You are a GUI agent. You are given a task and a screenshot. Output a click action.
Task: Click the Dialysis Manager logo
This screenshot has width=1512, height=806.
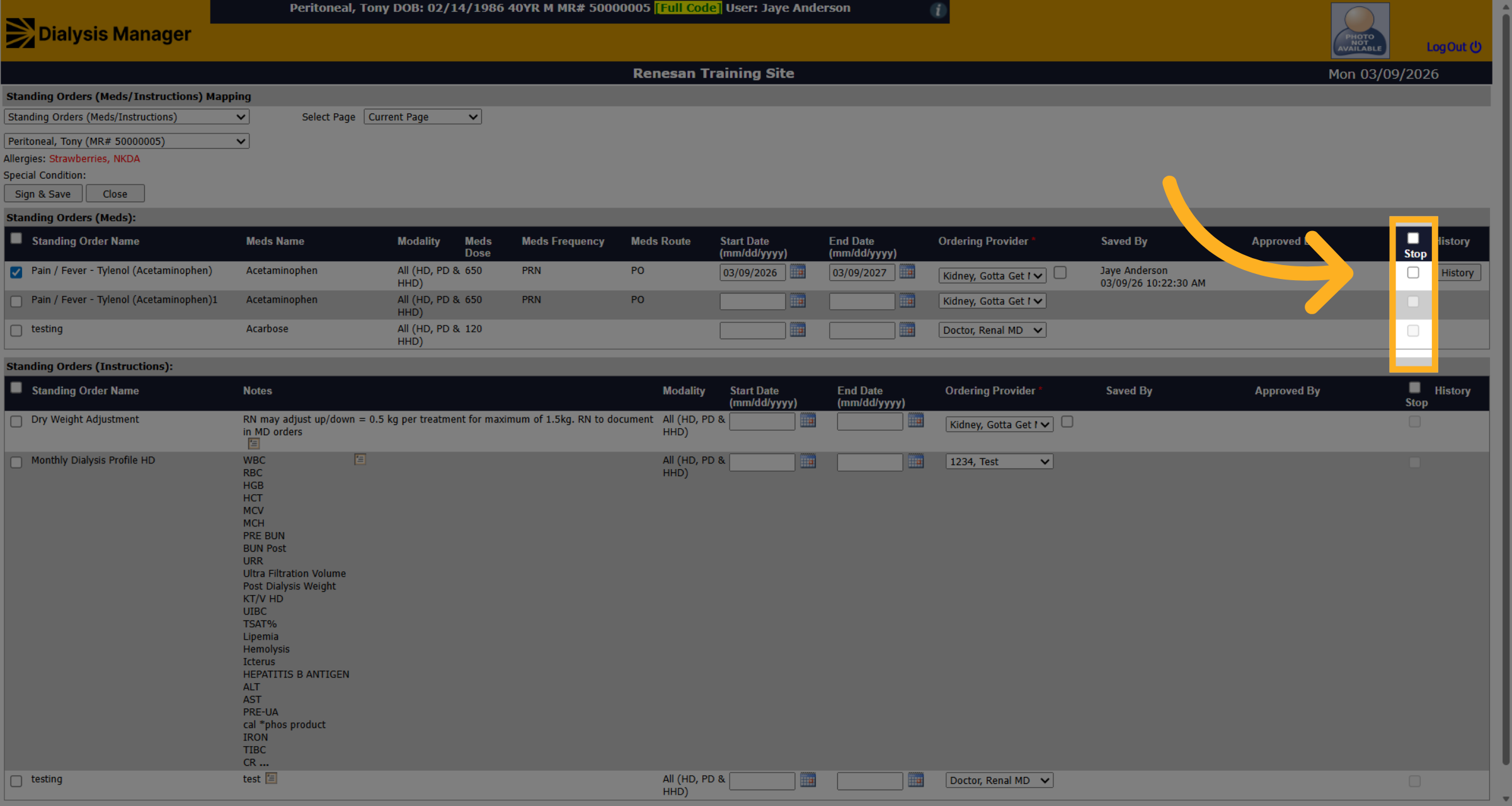(x=99, y=33)
